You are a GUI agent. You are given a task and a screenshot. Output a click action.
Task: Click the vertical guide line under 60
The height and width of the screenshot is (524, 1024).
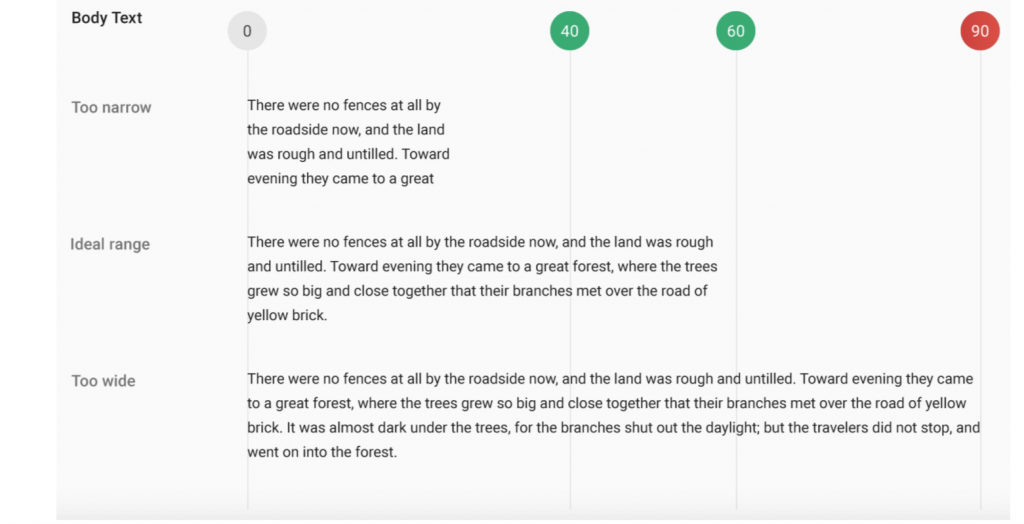[x=737, y=280]
